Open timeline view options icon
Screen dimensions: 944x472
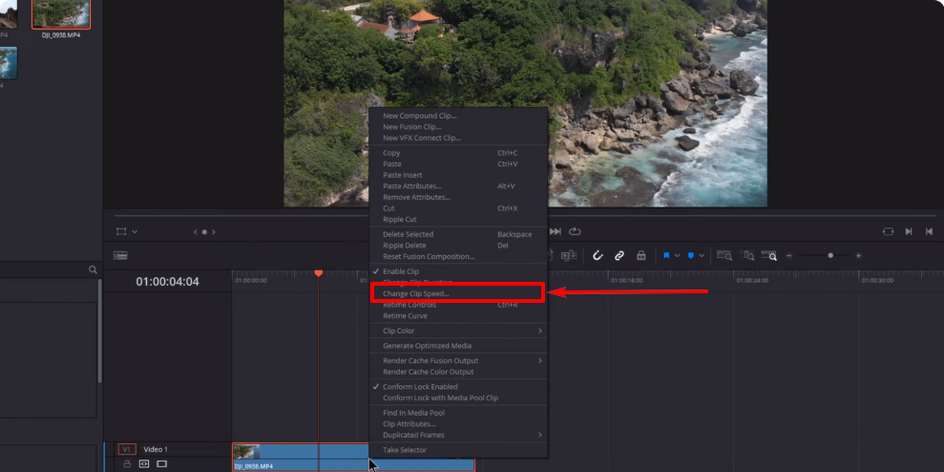click(x=120, y=256)
